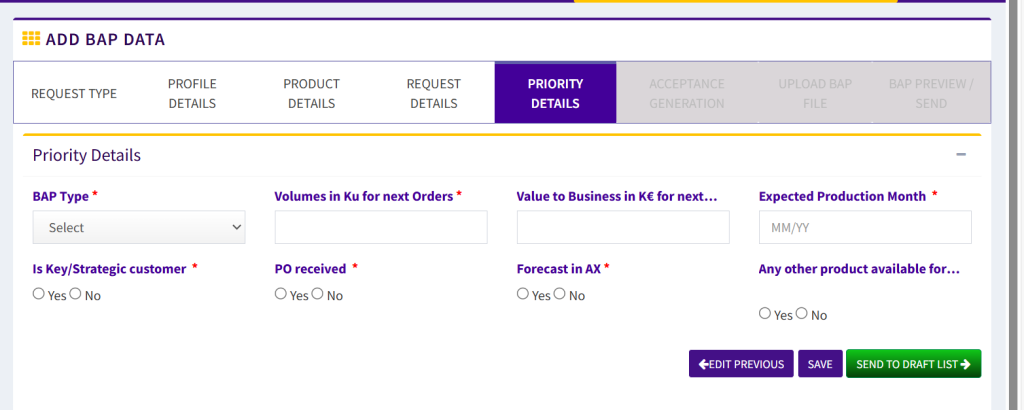Open the BAP Type dropdown

tap(139, 227)
